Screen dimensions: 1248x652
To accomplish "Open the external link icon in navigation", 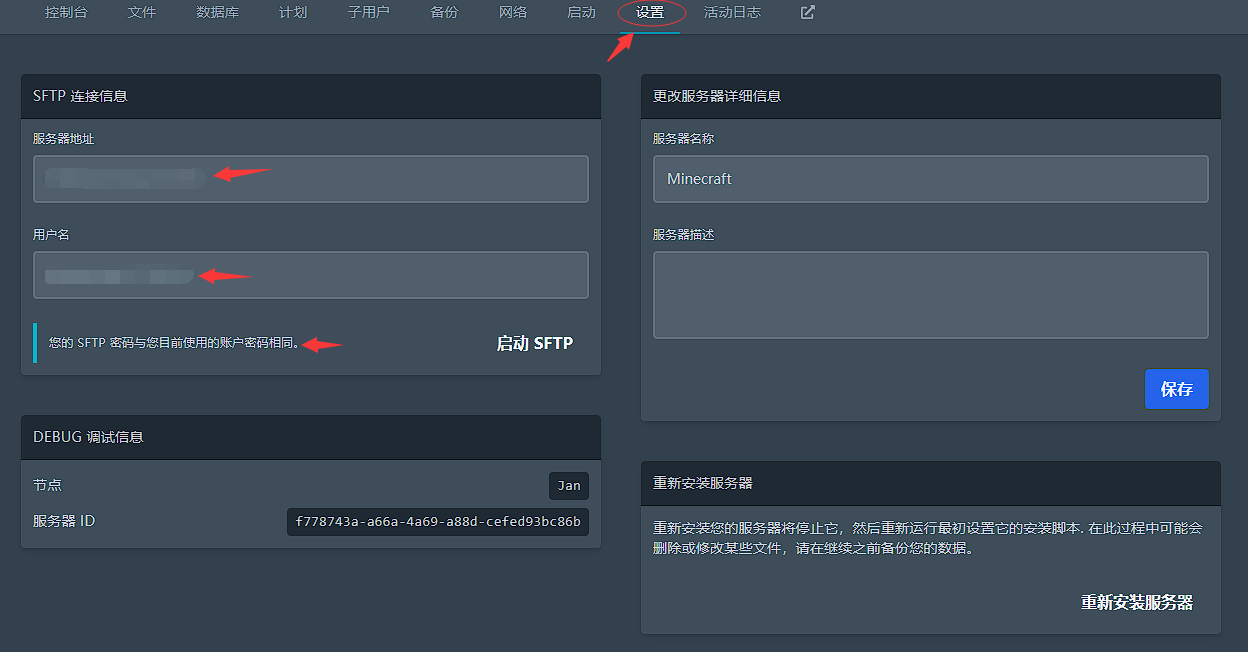I will (x=808, y=13).
